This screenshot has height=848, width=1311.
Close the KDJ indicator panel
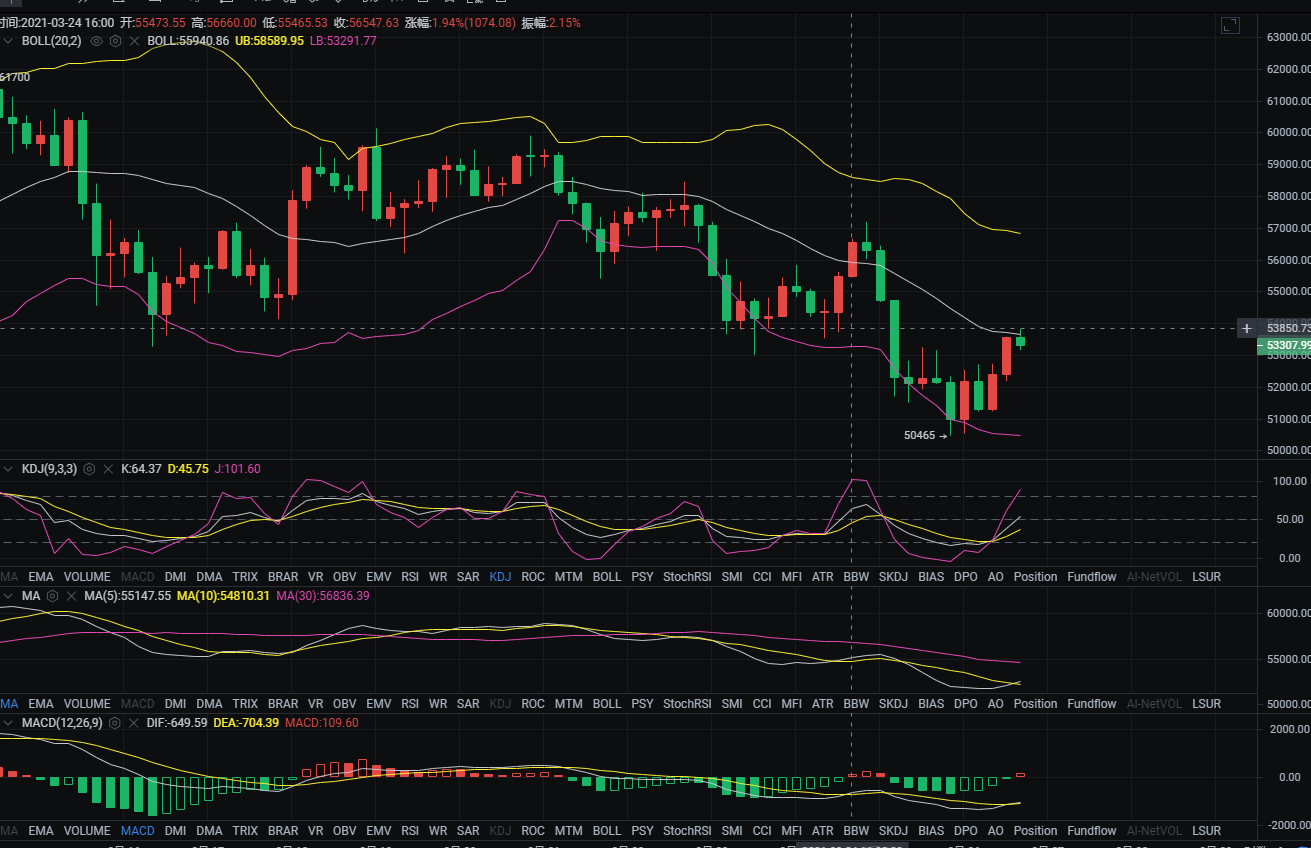tap(108, 469)
